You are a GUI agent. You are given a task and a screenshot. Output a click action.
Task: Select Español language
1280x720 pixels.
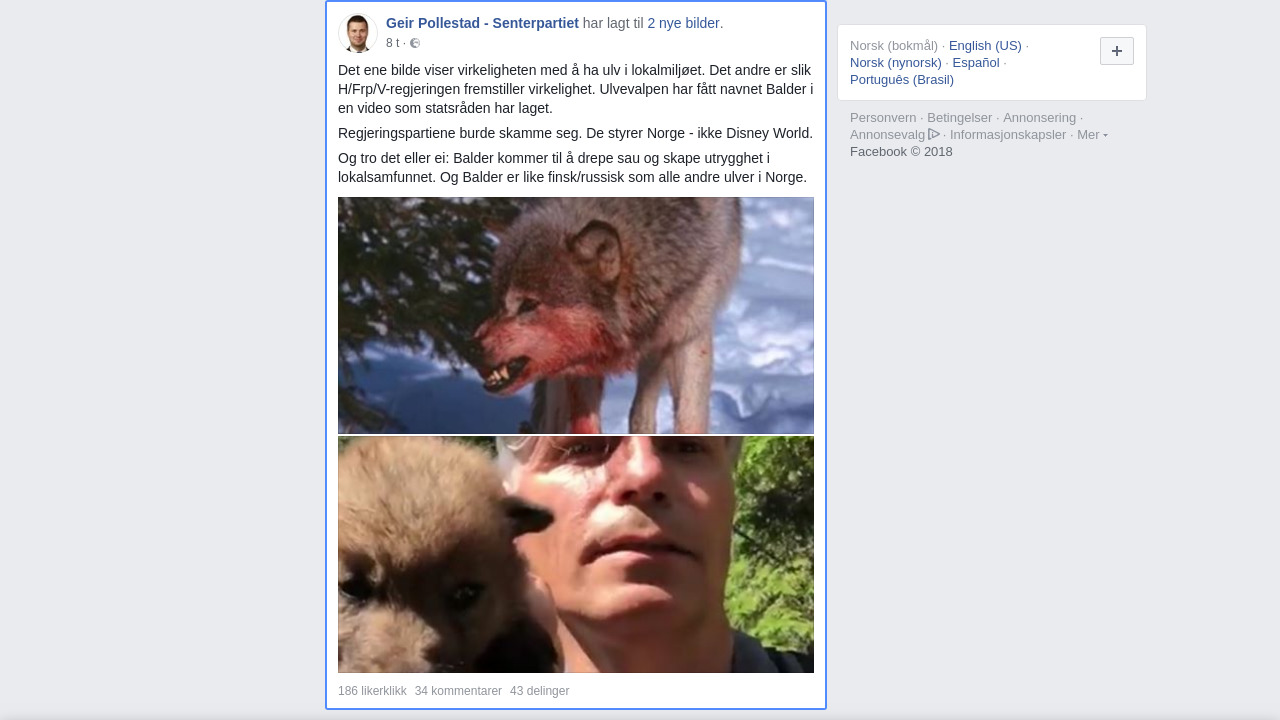pos(976,63)
